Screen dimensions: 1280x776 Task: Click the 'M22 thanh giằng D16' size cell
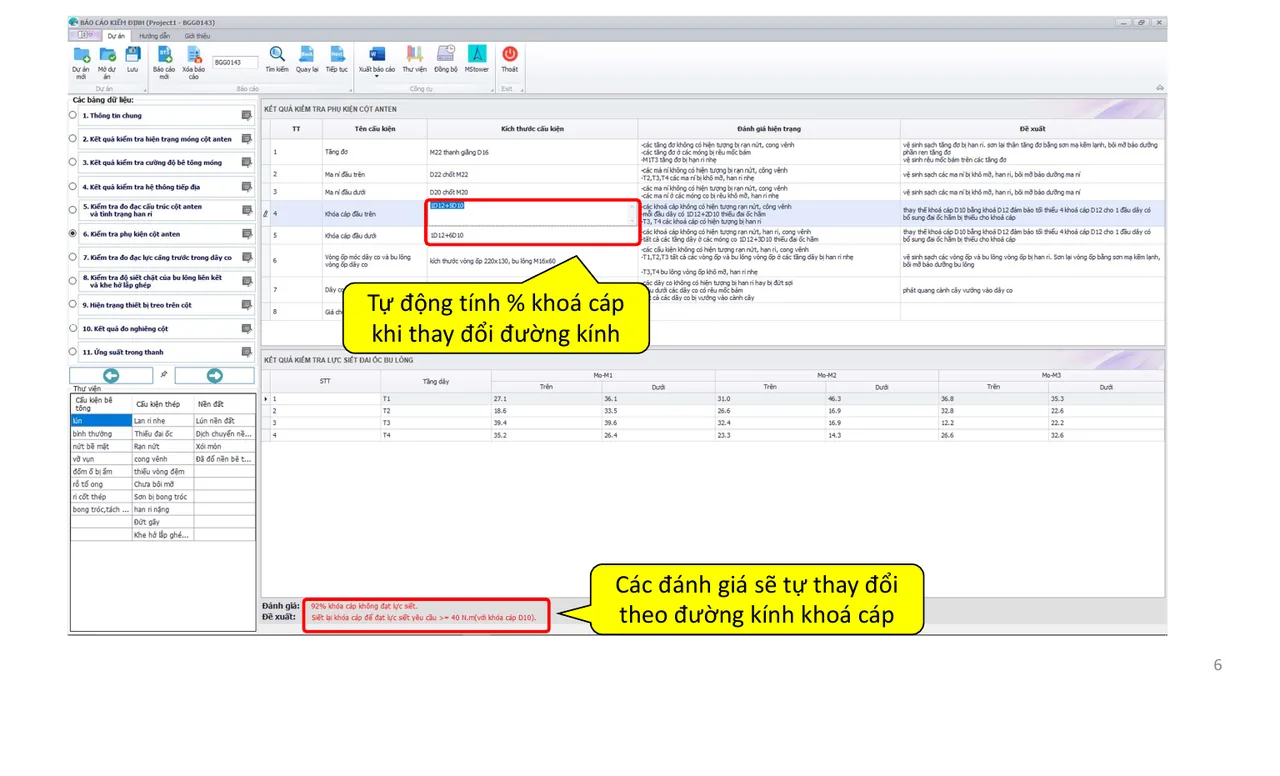pos(532,152)
